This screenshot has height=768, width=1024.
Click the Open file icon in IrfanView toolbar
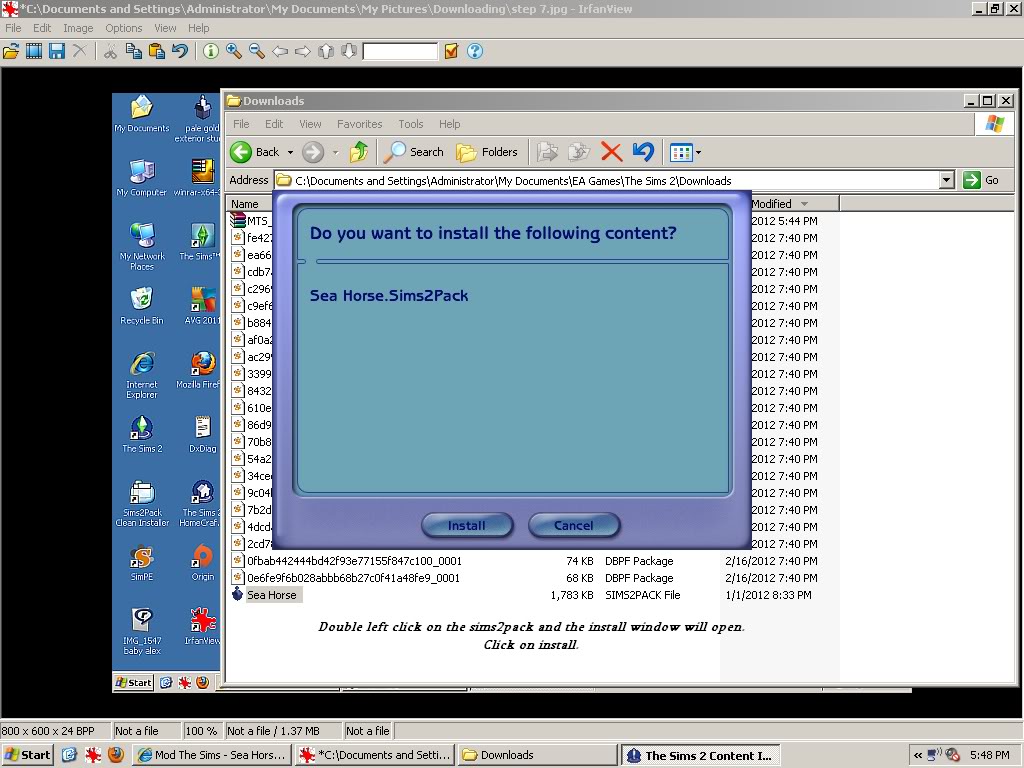(x=11, y=51)
